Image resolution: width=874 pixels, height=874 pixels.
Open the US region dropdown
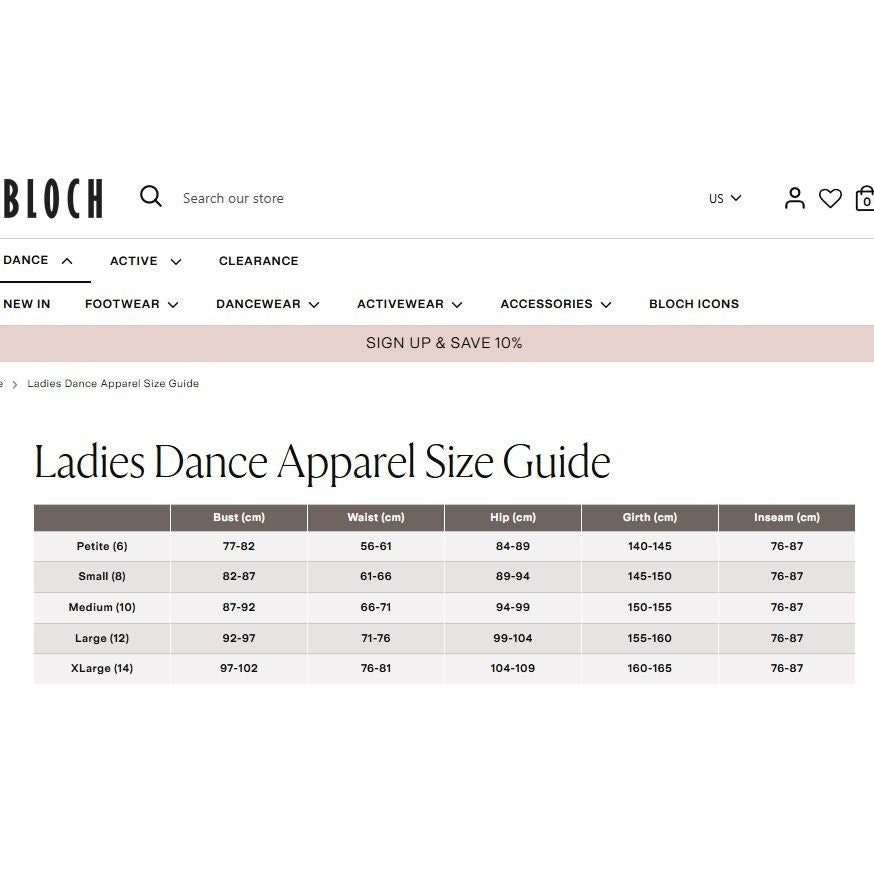click(725, 198)
